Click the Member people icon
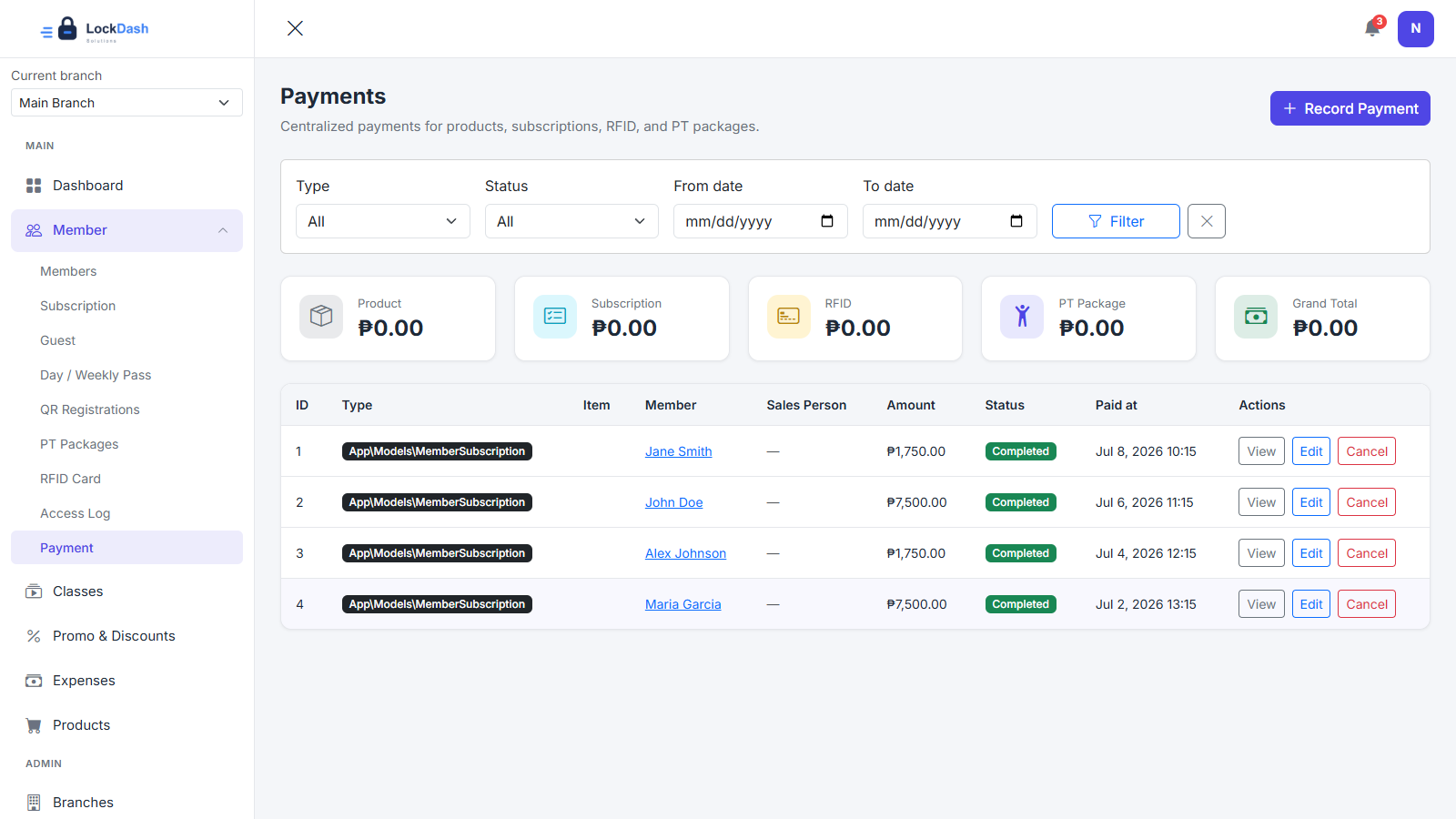This screenshot has height=819, width=1456. [34, 230]
